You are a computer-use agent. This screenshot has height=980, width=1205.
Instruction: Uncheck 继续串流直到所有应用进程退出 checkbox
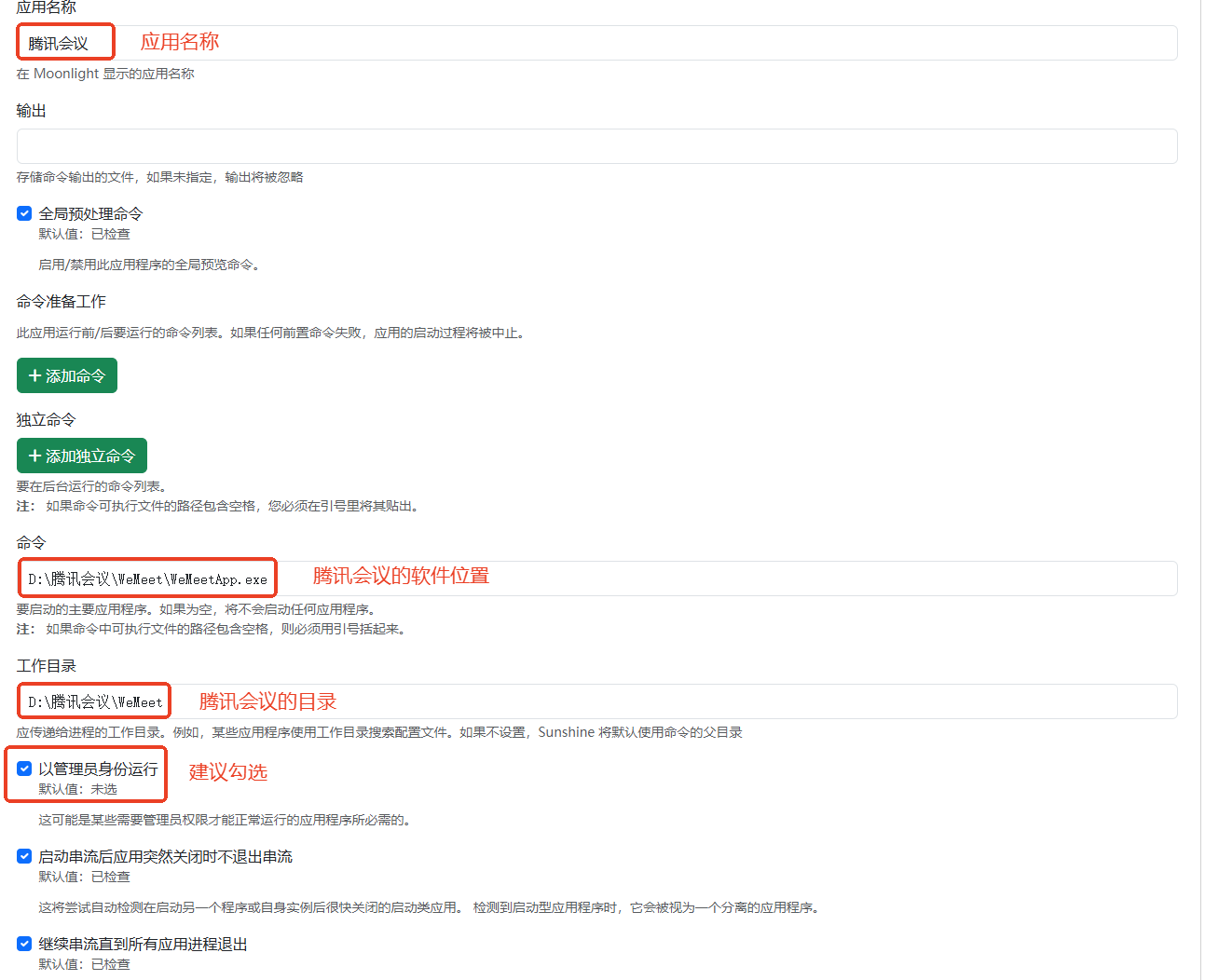pos(24,944)
